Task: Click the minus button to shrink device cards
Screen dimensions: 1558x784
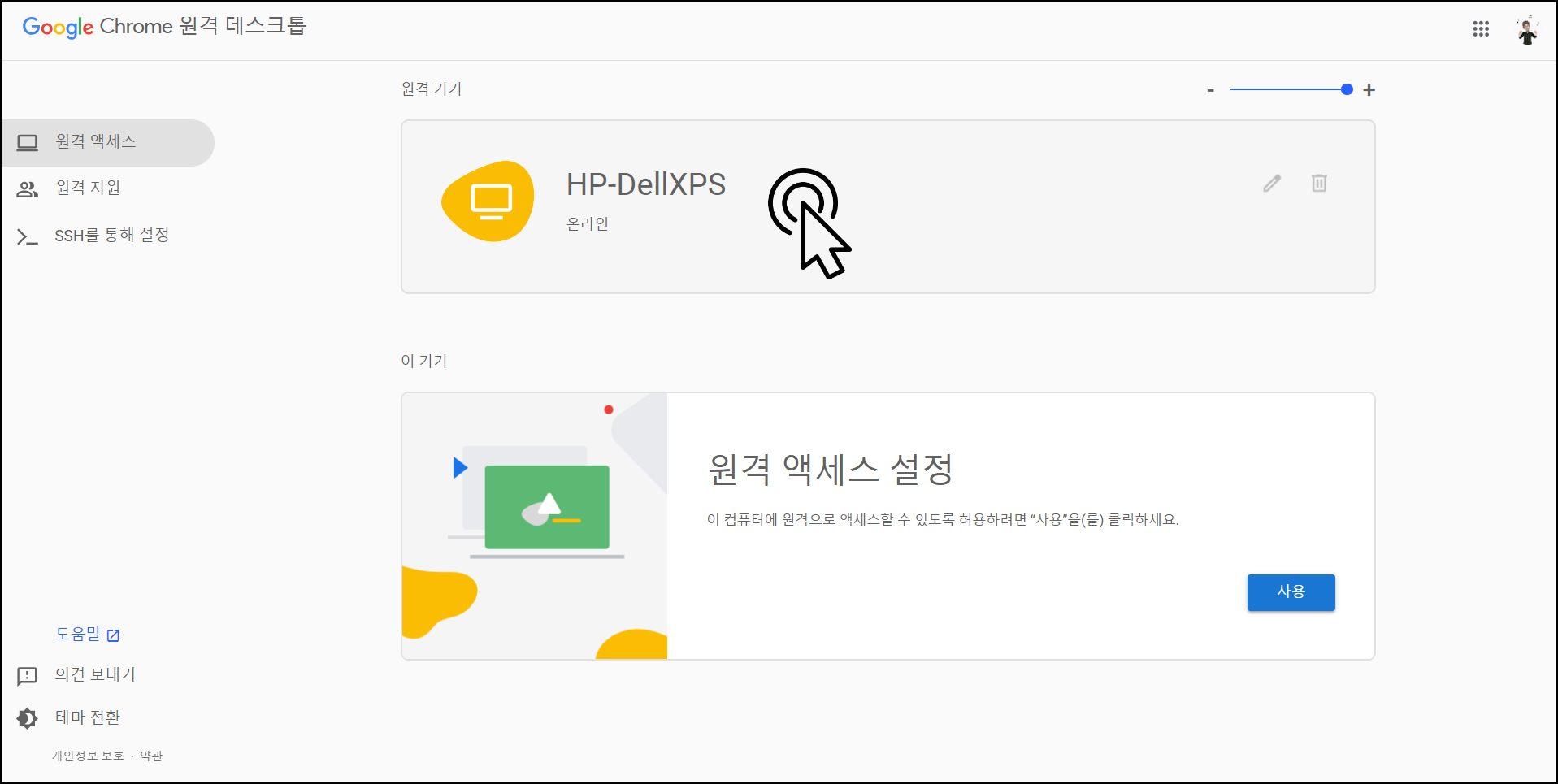Action: [1210, 90]
